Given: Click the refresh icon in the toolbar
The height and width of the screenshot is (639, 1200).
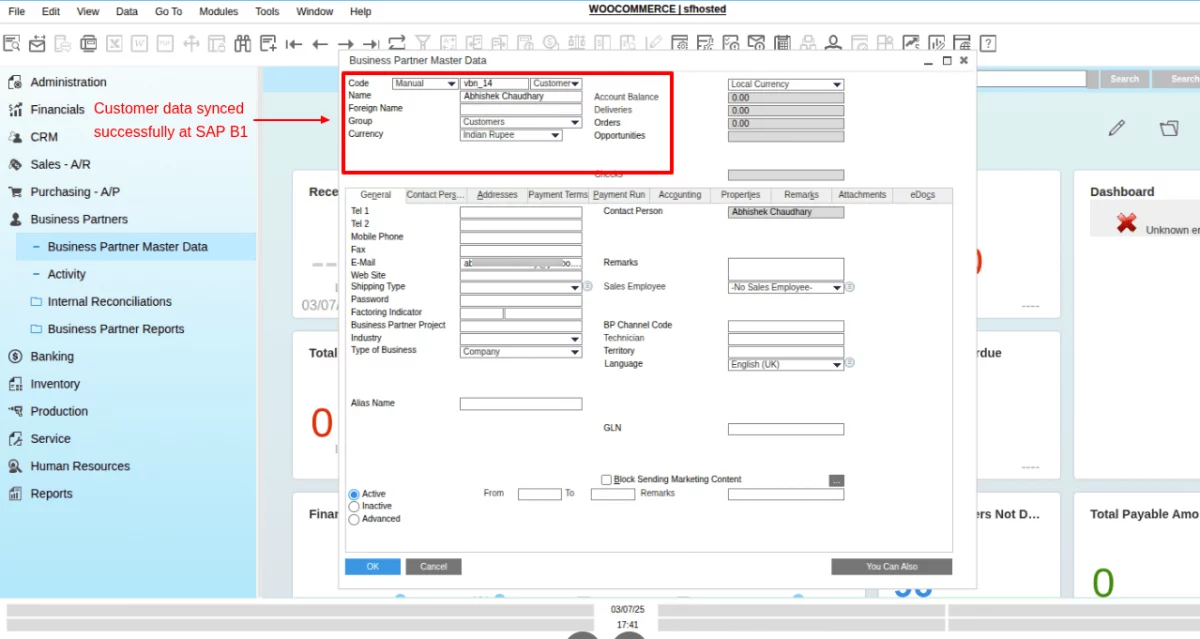Looking at the screenshot, I should click(x=395, y=43).
